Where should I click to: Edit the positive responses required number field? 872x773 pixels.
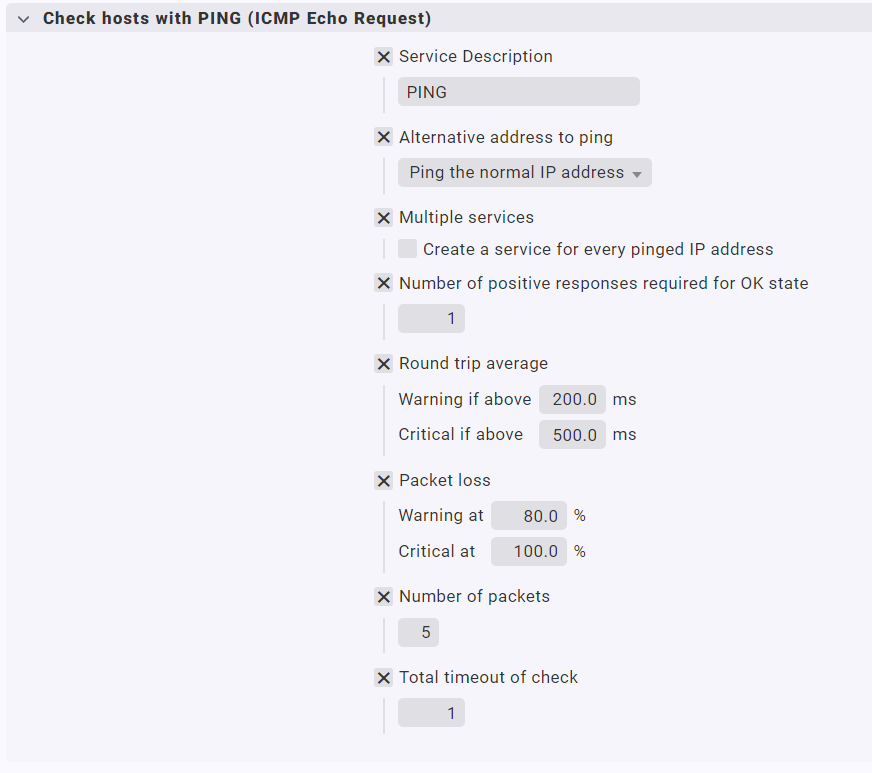tap(431, 319)
